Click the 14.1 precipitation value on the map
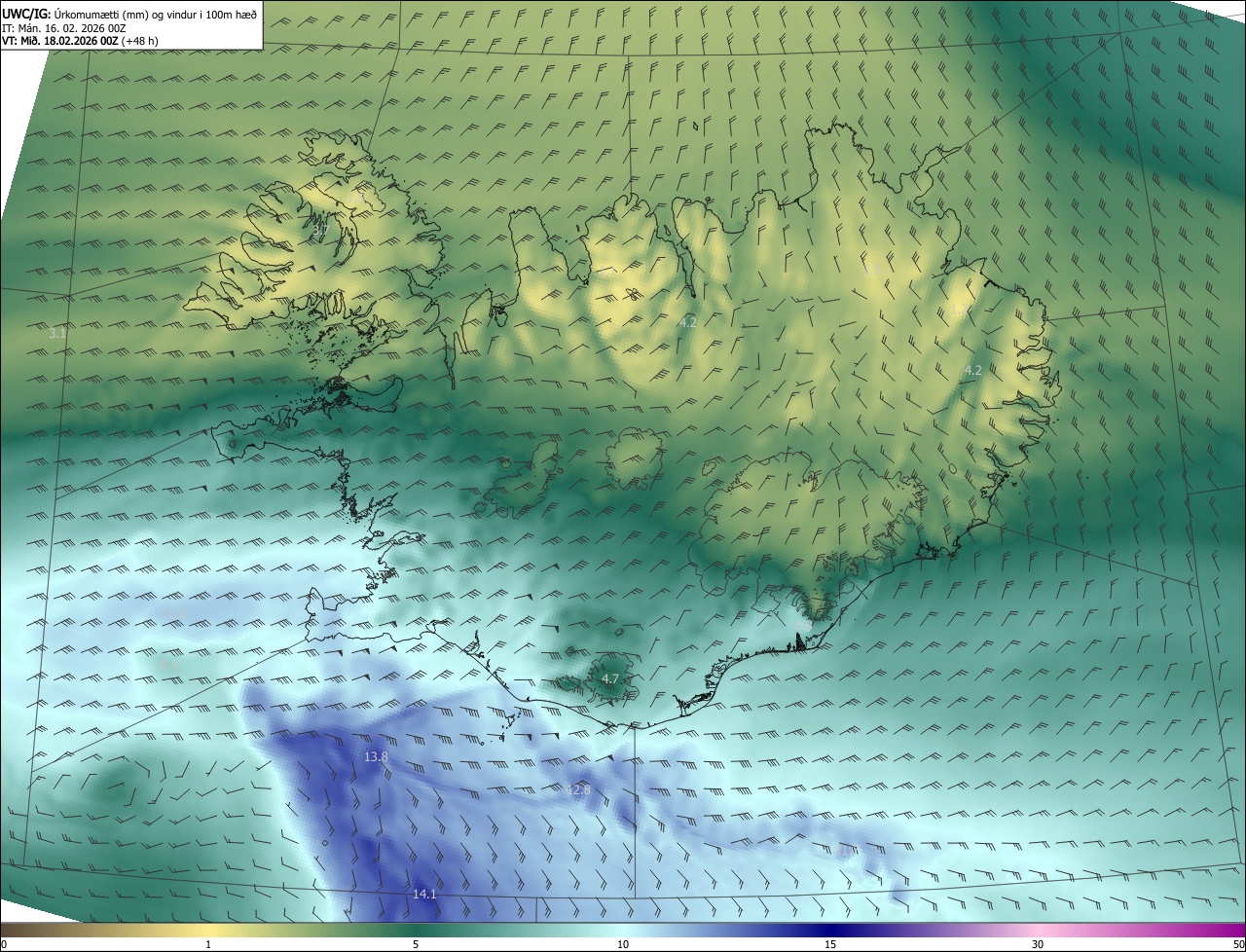This screenshot has height=952, width=1246. pyautogui.click(x=424, y=894)
